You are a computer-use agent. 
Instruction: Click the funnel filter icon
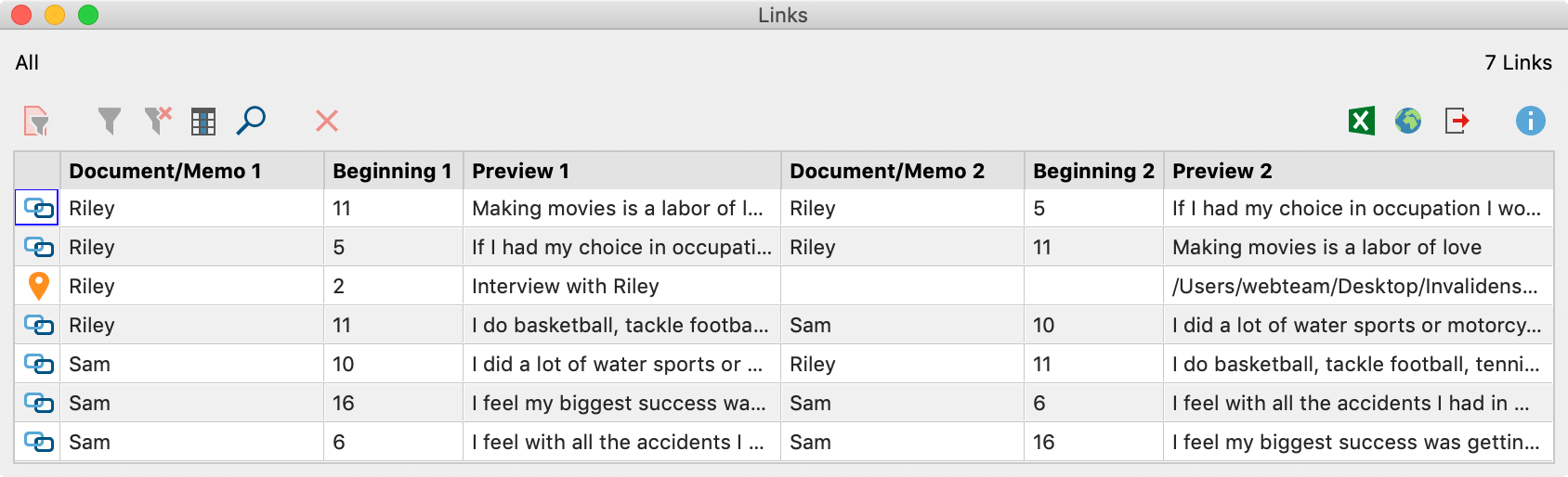tap(110, 121)
